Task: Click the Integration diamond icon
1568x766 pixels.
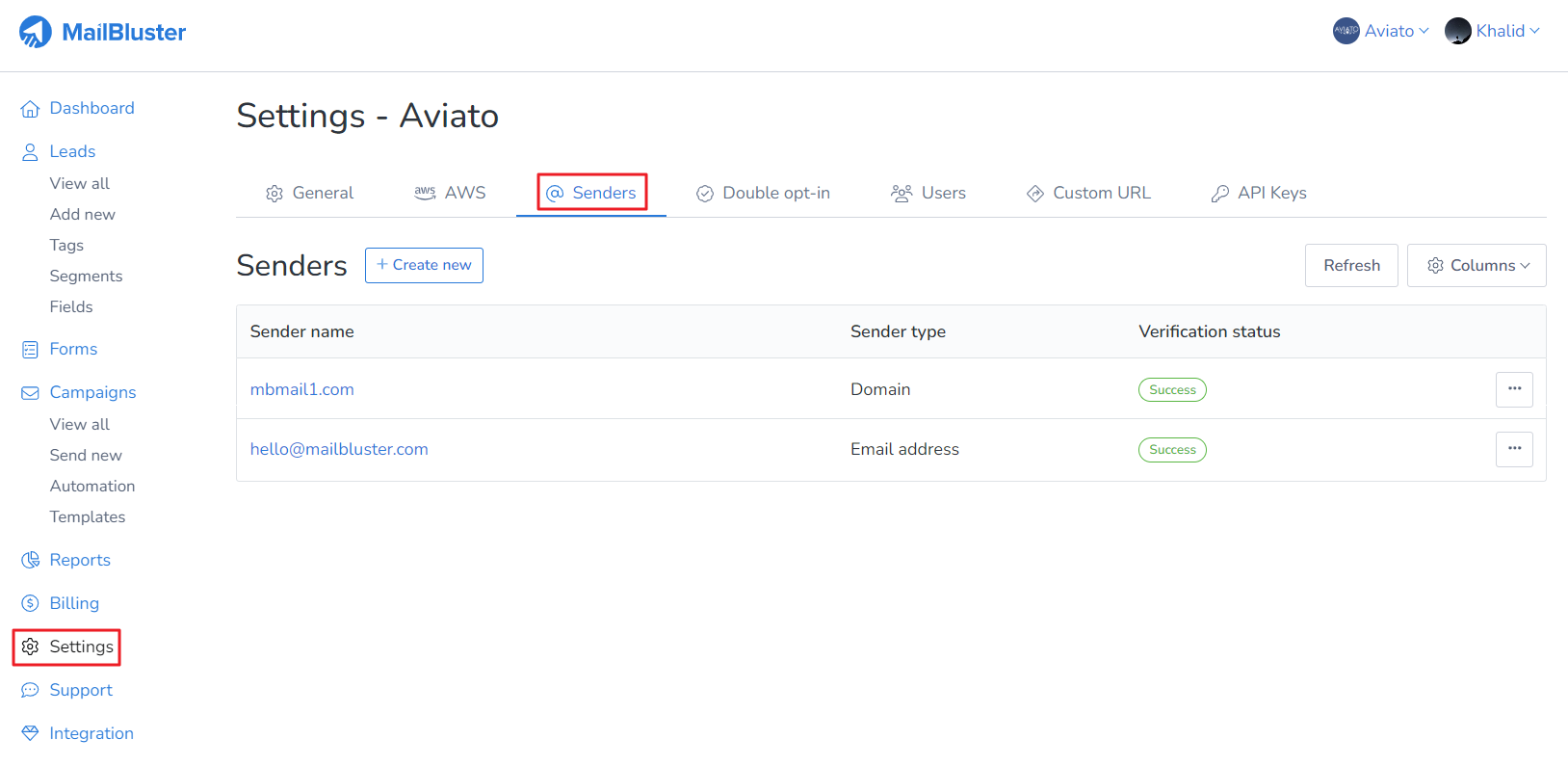Action: (30, 733)
